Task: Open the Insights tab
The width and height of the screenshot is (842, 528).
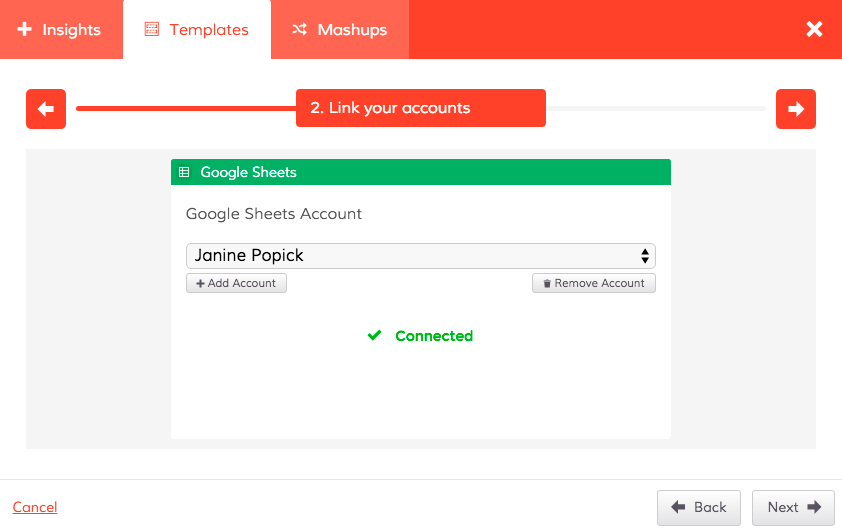Action: (x=60, y=30)
